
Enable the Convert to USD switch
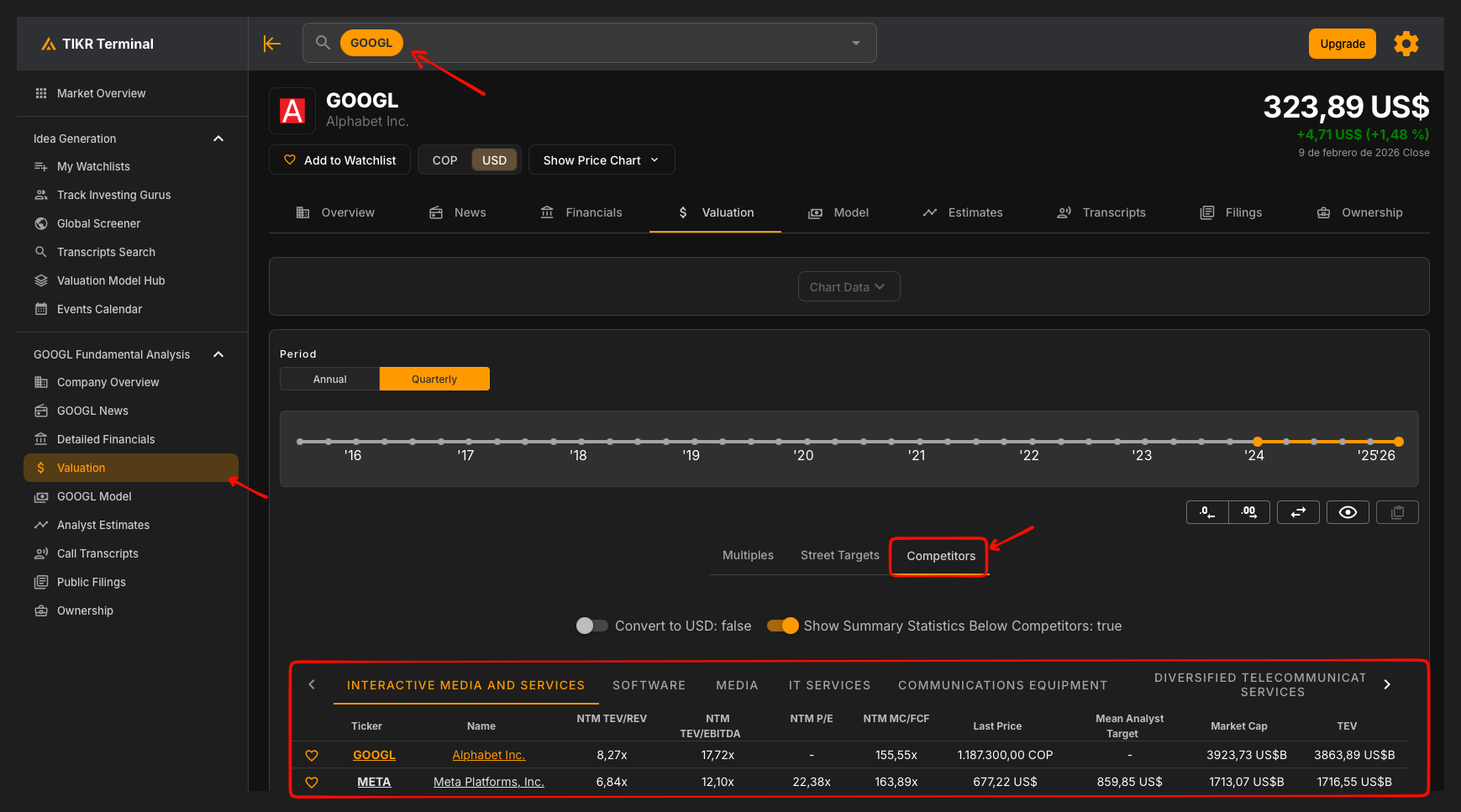tap(591, 626)
